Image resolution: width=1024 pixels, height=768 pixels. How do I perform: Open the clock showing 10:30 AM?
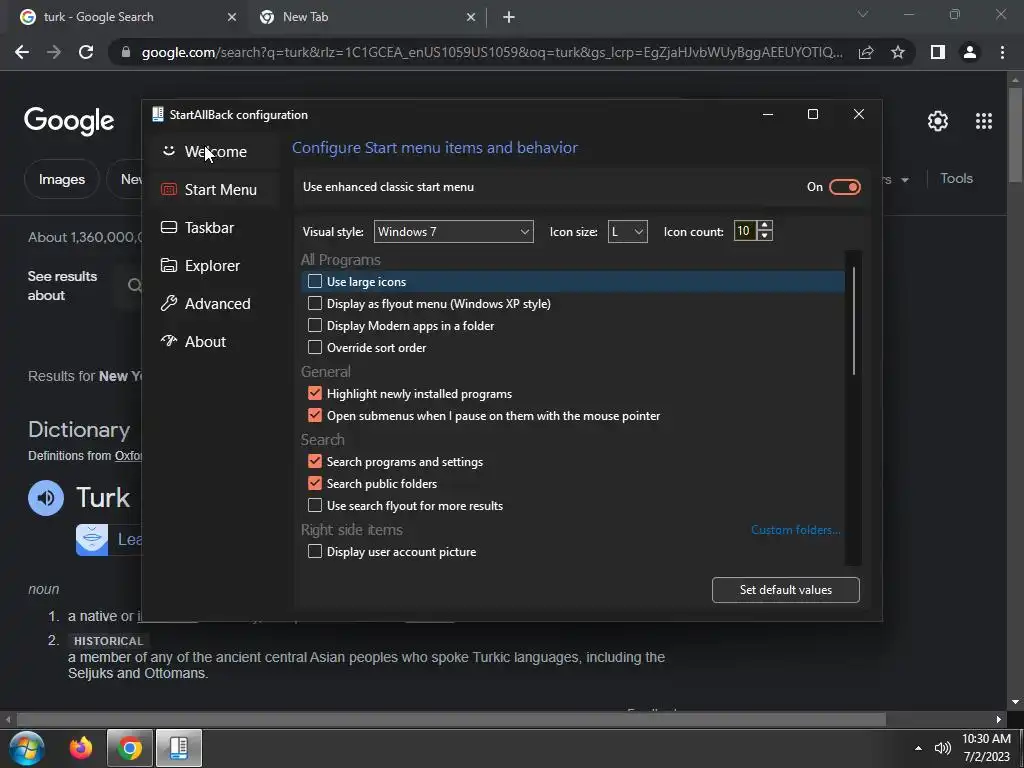click(986, 748)
